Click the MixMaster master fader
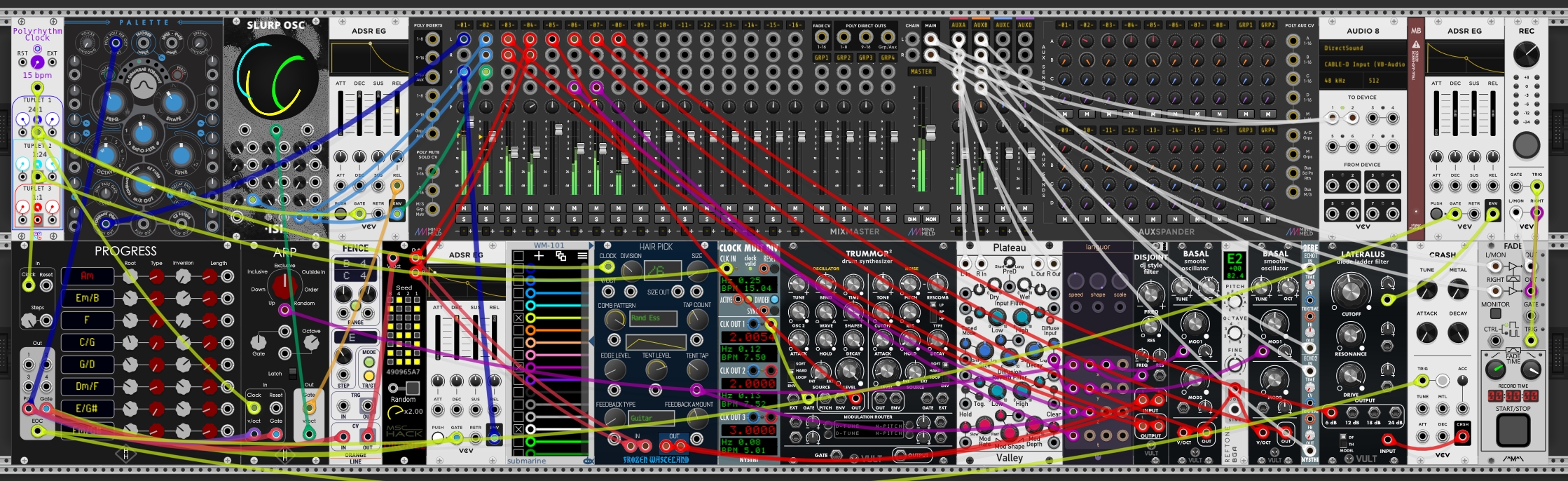 click(x=931, y=133)
